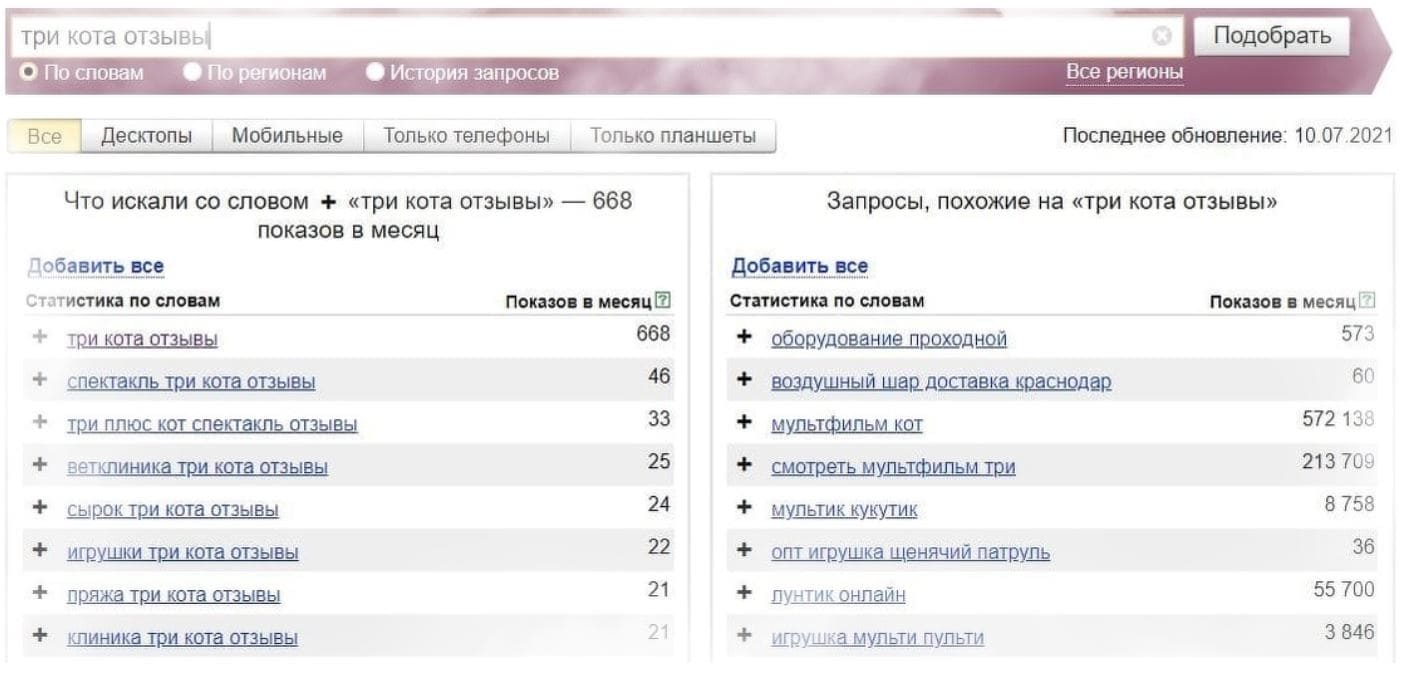
Task: Open the 'три кота отзывы' query link
Action: click(x=142, y=339)
